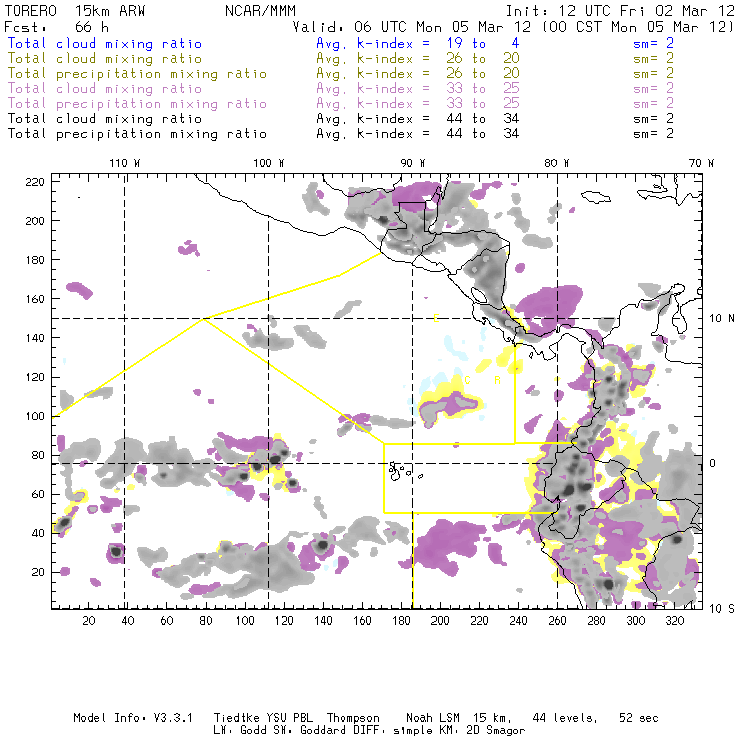The width and height of the screenshot is (740, 740).
Task: Click the vertical-axis tick label '140'
Action: 35,338
